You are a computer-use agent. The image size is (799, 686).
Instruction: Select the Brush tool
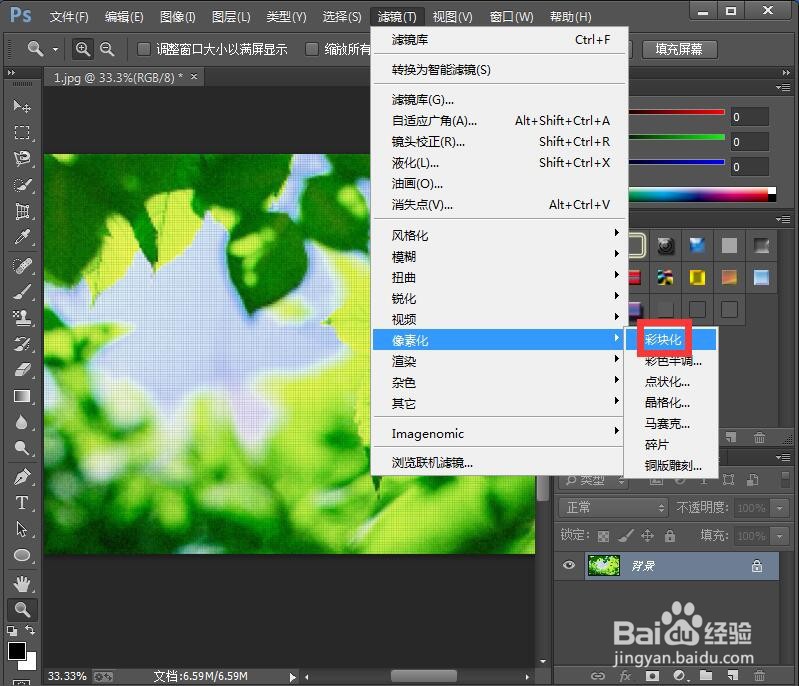point(21,292)
